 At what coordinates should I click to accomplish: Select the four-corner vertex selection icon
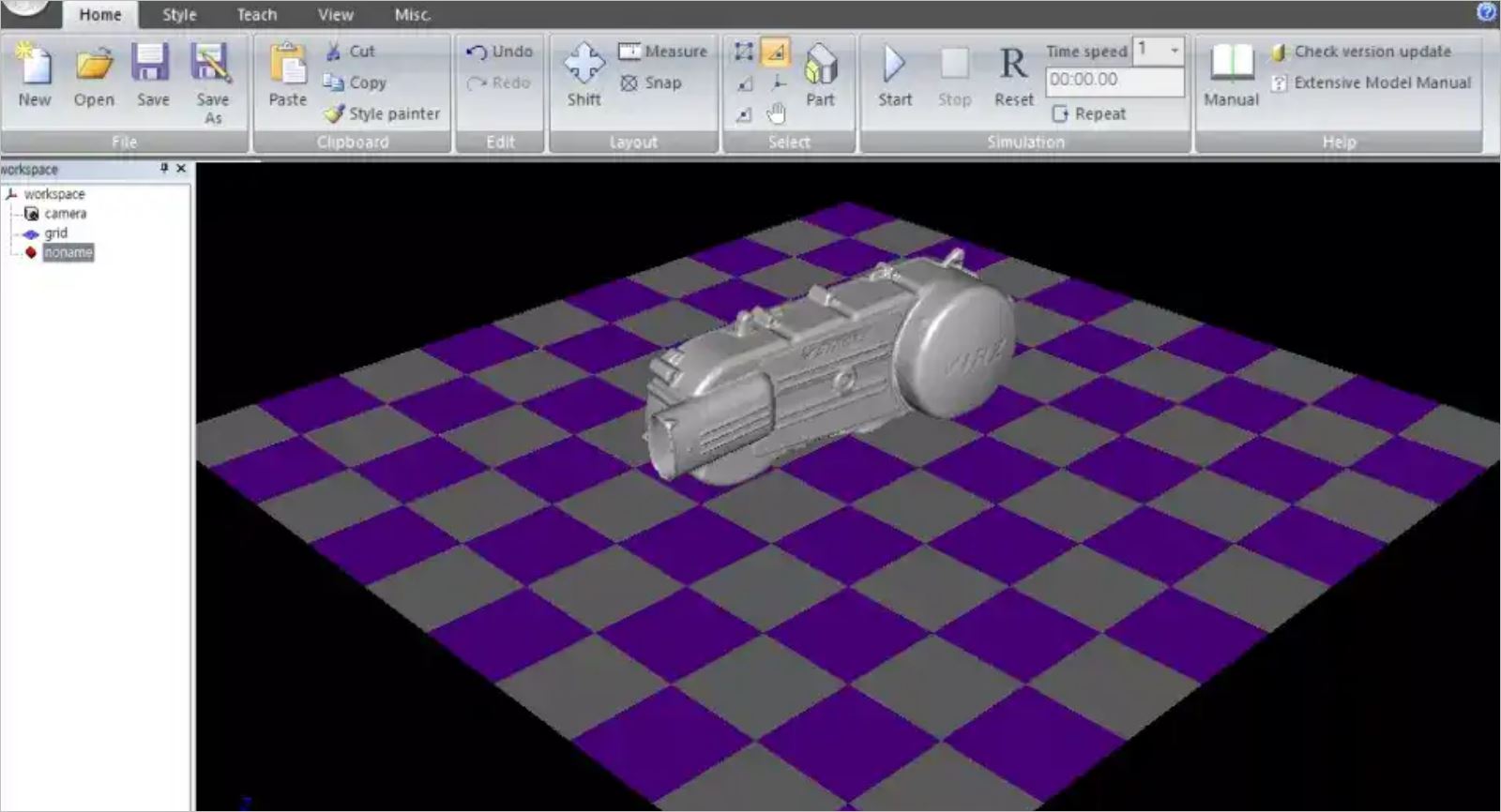pos(744,52)
